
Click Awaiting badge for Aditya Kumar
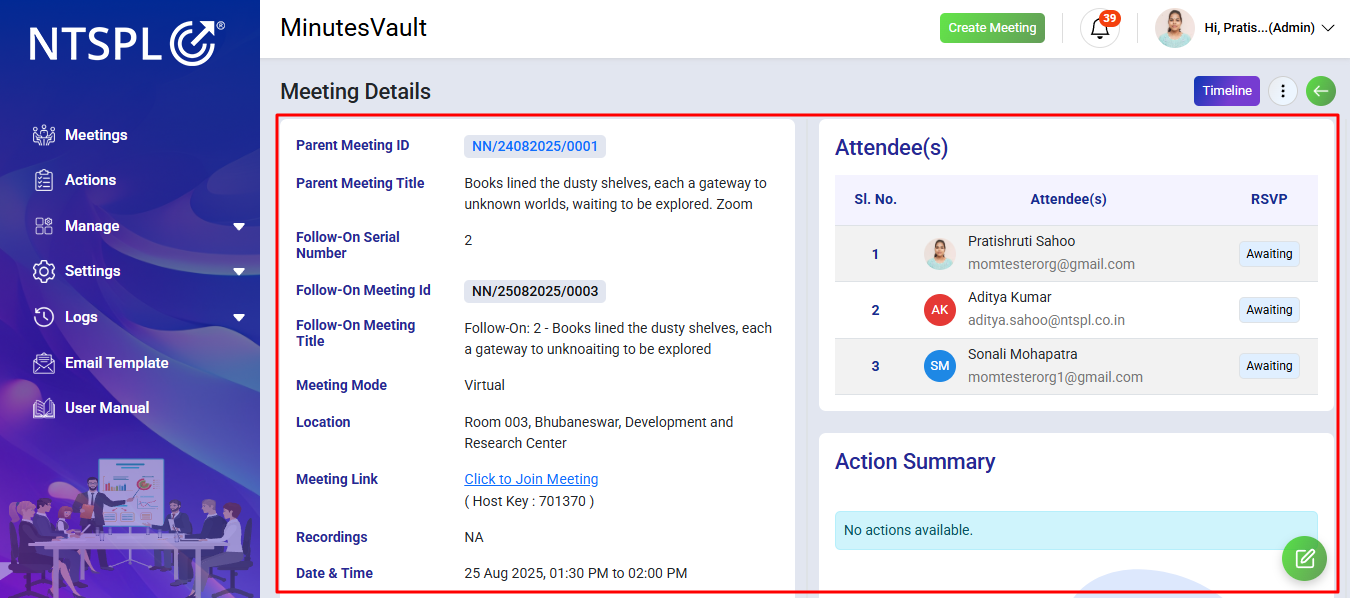1269,310
